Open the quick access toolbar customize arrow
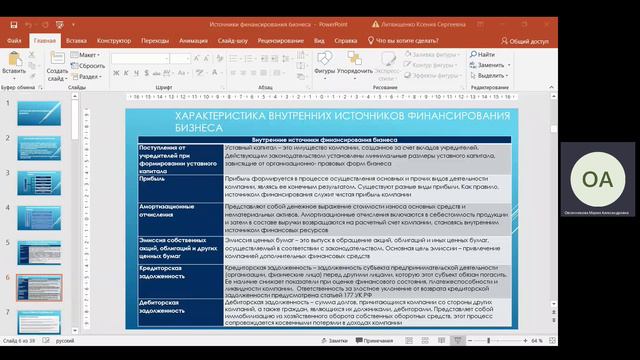Viewport: 640px width, 360px height. tap(73, 25)
